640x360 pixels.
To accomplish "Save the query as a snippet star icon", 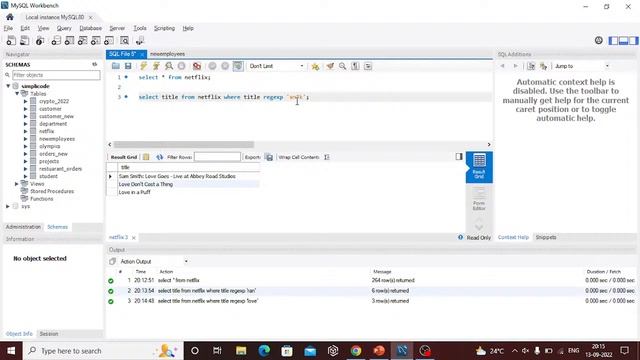I will [x=315, y=66].
